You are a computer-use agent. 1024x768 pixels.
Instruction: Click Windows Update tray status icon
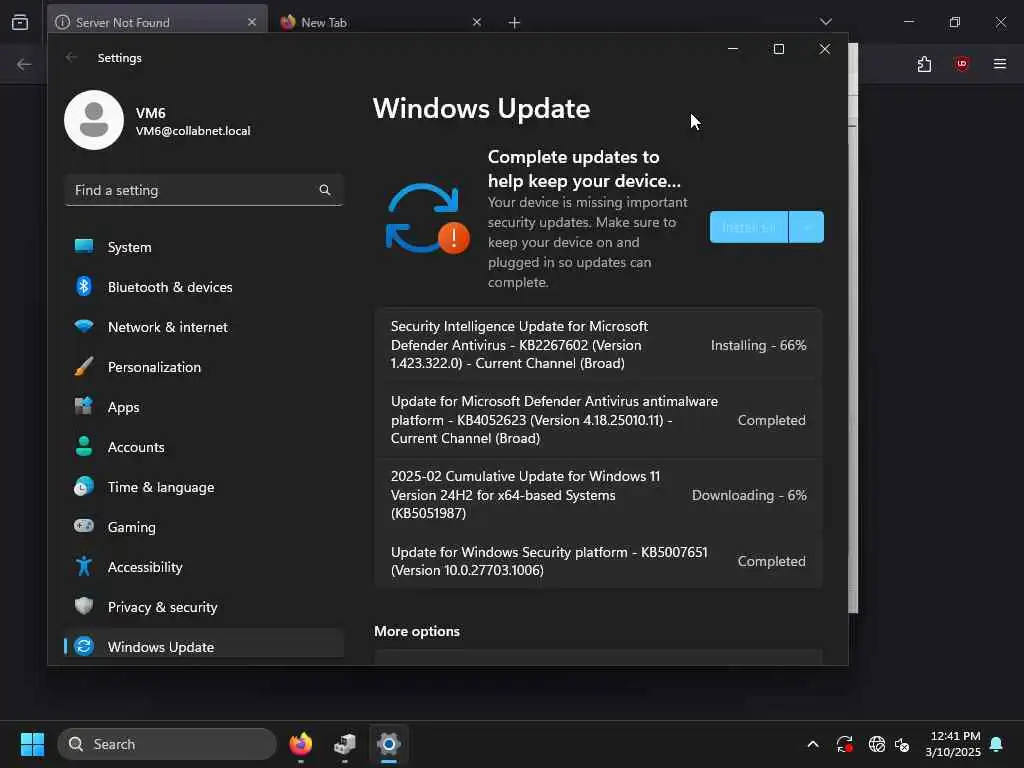(844, 744)
